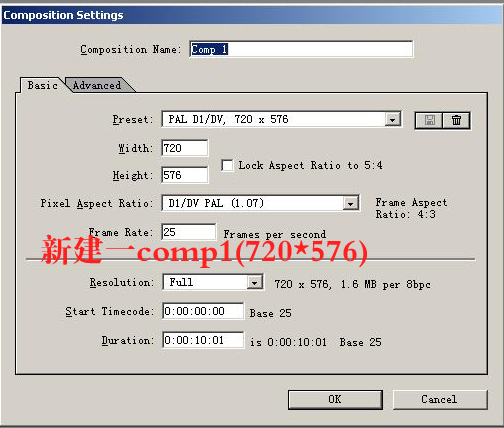504x428 pixels.
Task: Click the 'Frame Aspect Ratio: 4:3' text
Action: 411,208
